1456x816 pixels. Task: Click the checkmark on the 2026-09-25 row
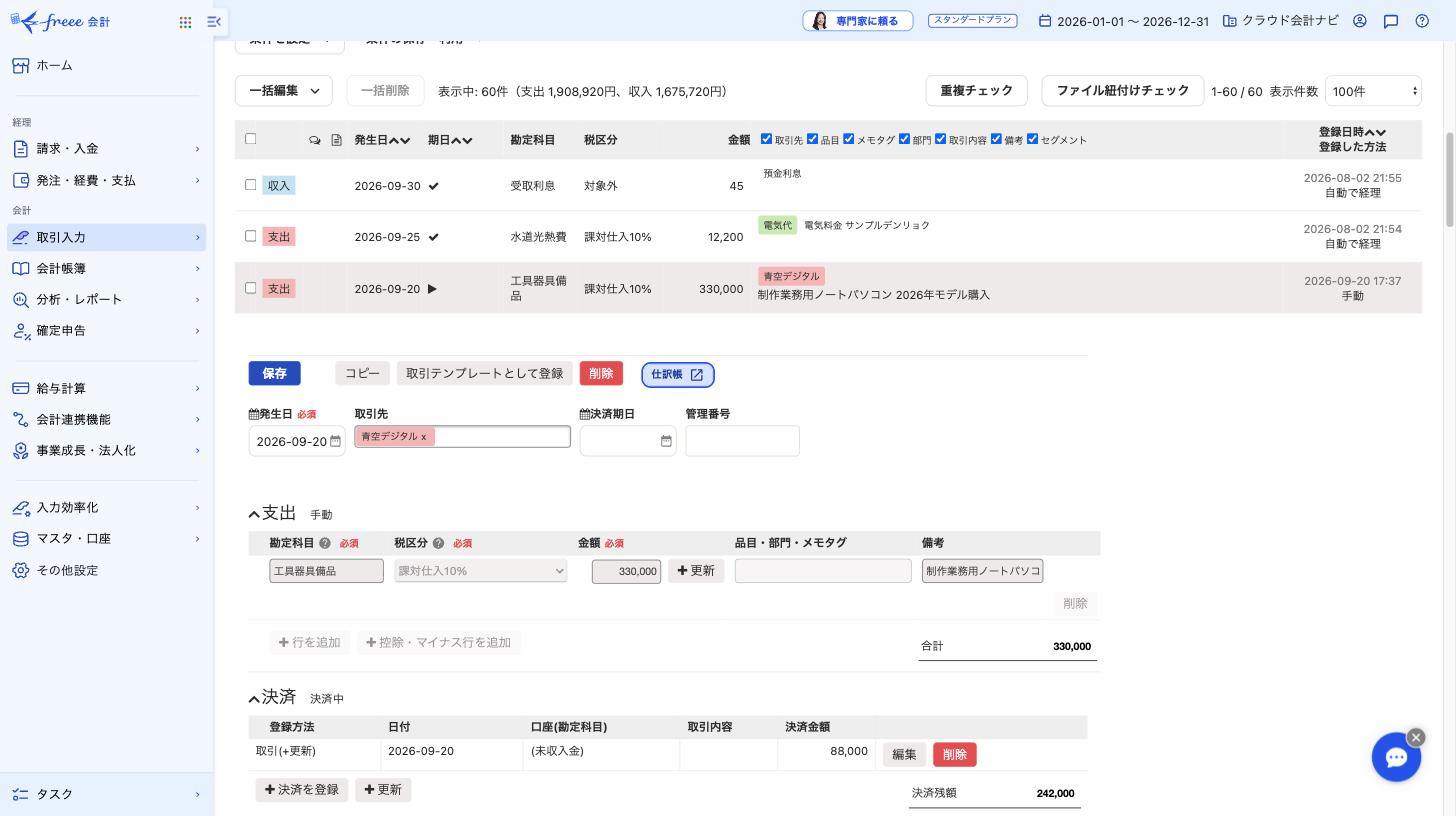pyautogui.click(x=433, y=237)
